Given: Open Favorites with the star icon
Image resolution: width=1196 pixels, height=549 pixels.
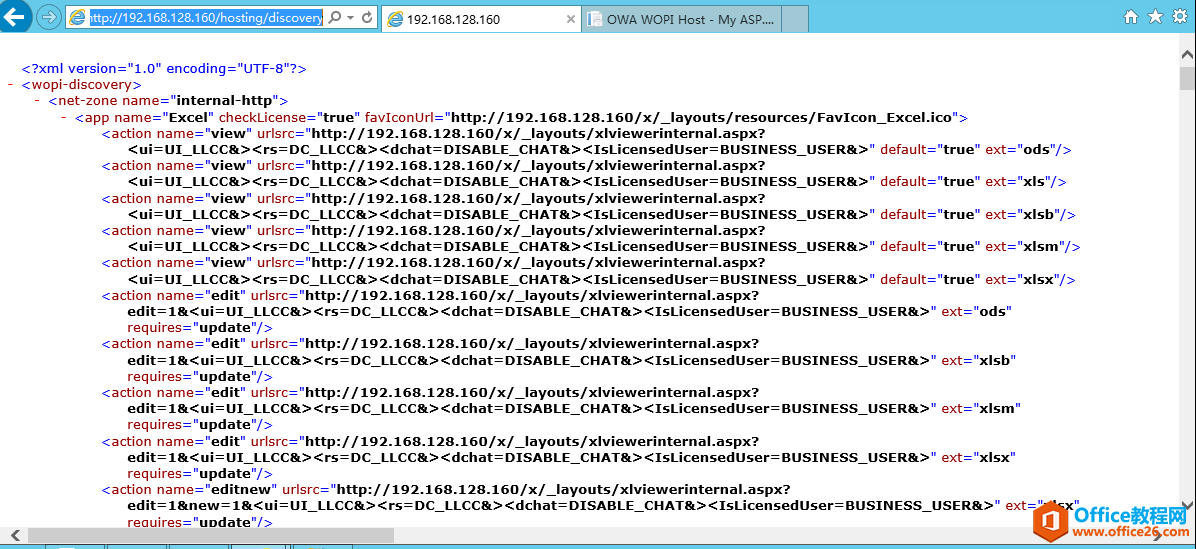Looking at the screenshot, I should (x=1156, y=16).
